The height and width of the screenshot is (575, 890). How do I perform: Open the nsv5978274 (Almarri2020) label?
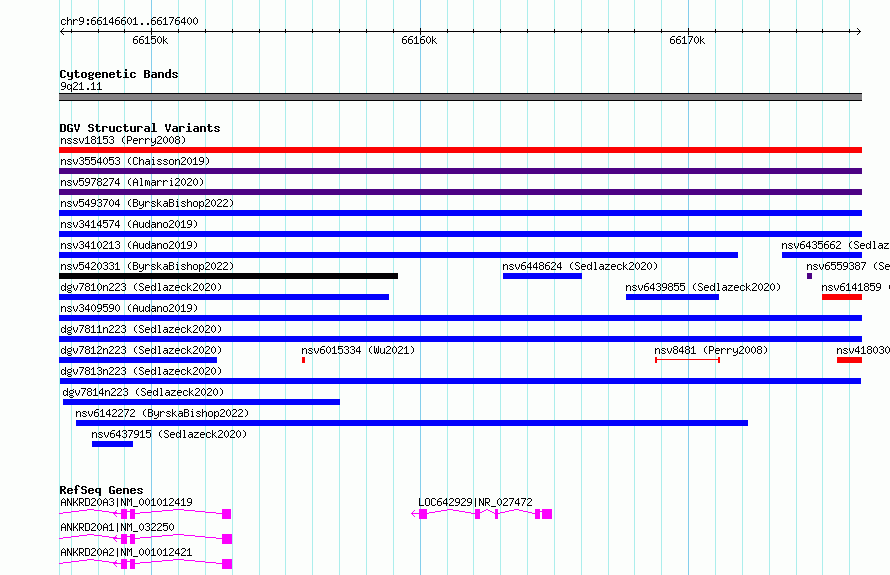(x=132, y=182)
